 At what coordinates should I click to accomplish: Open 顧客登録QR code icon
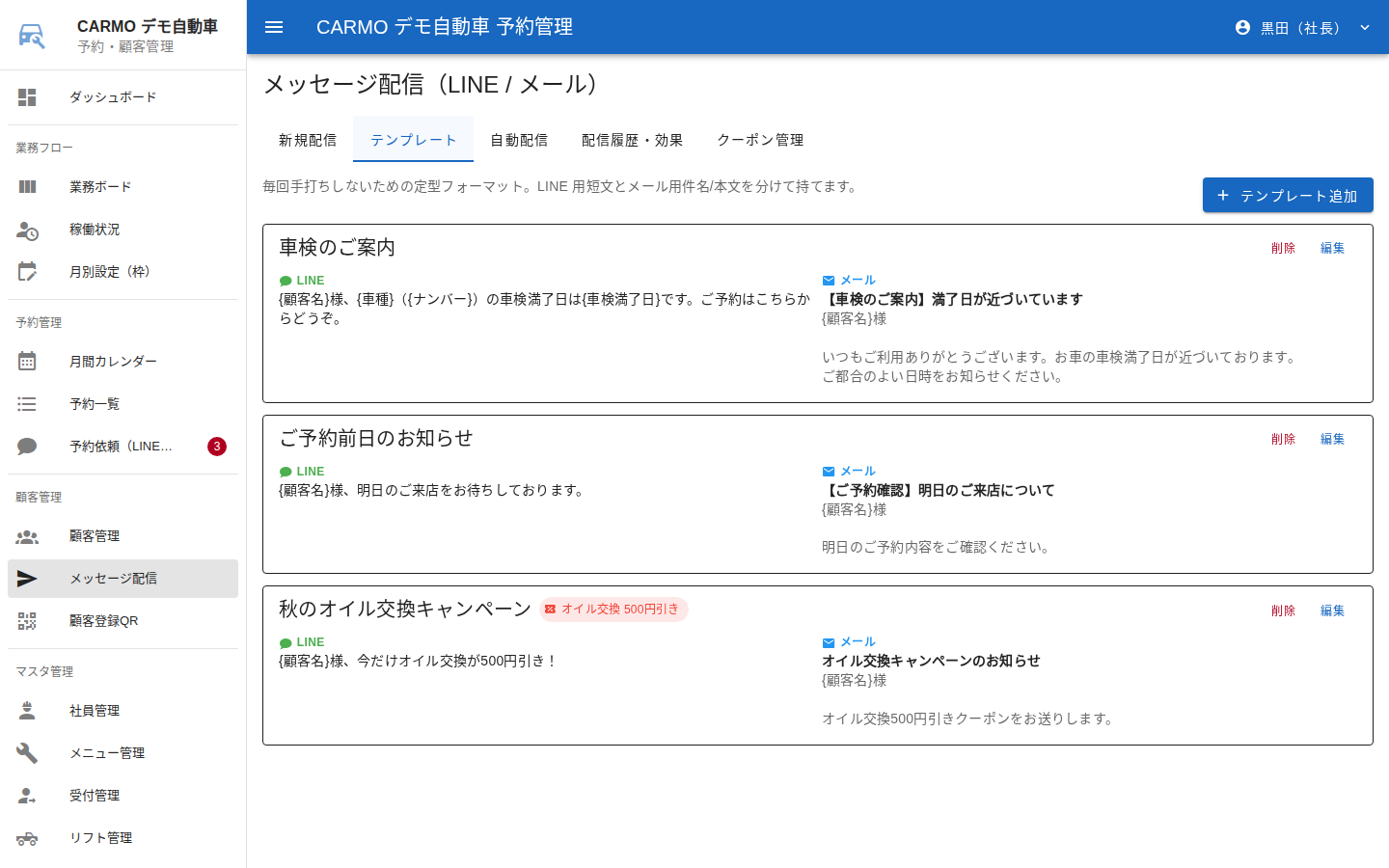coord(27,621)
